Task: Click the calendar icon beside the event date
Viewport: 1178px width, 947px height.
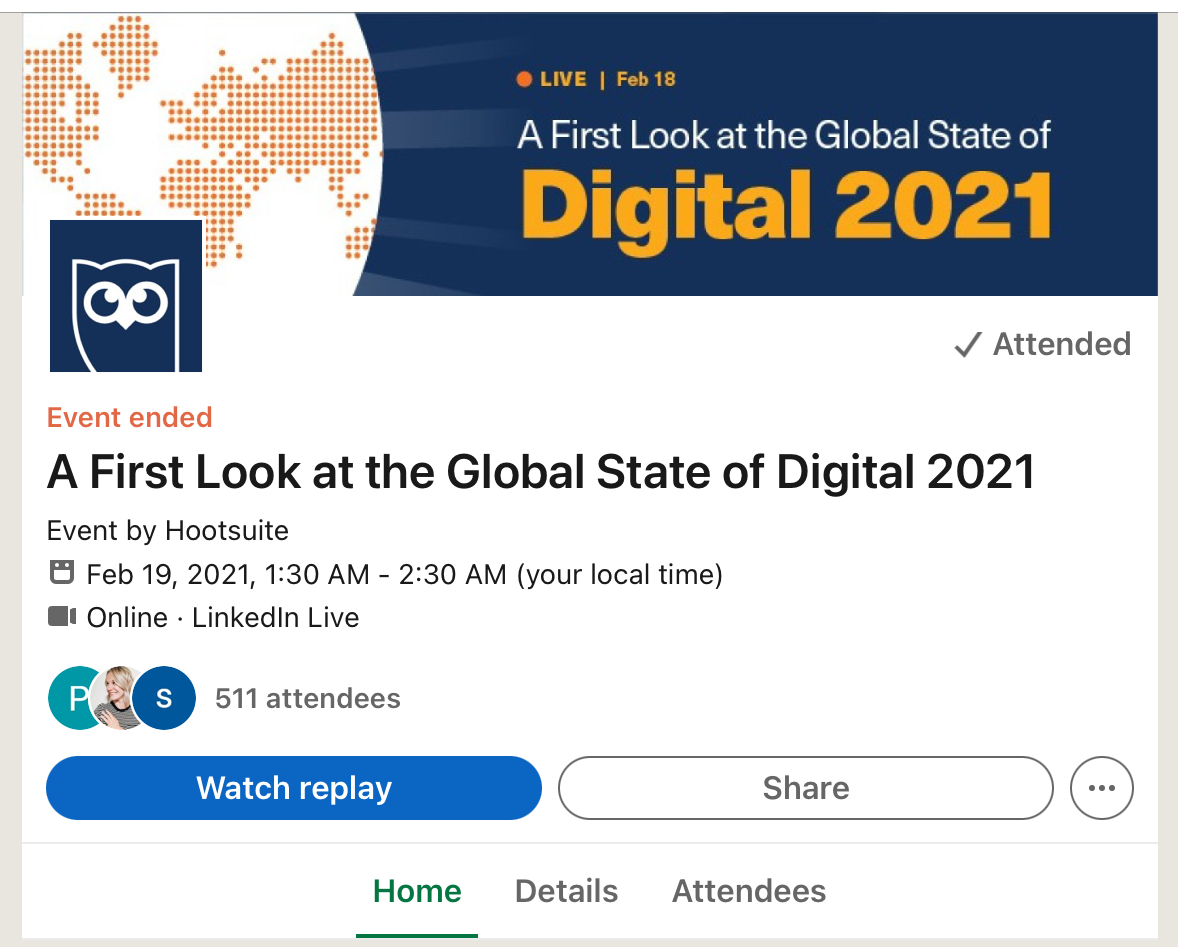Action: (62, 574)
